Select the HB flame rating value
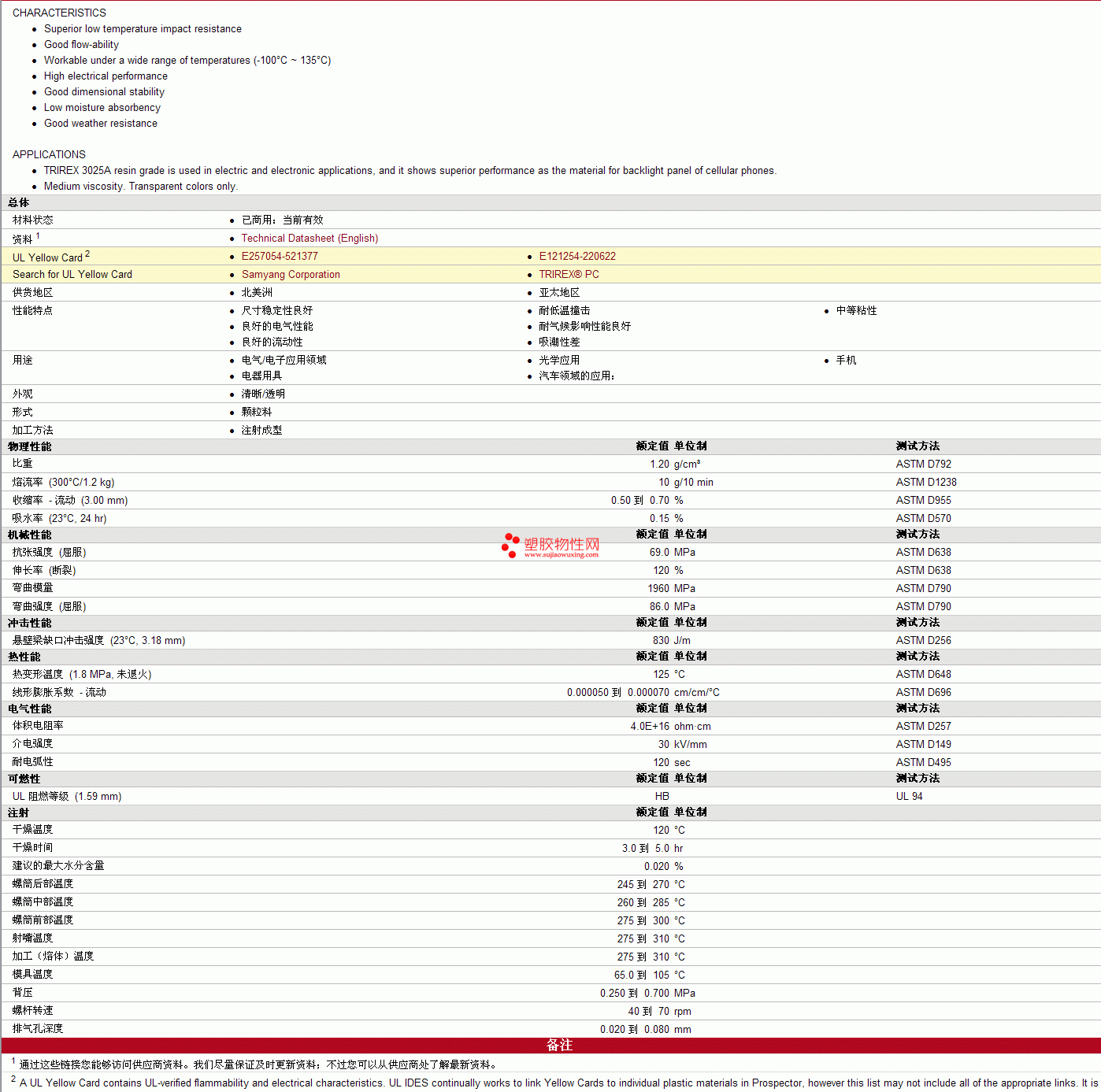Image resolution: width=1101 pixels, height=1092 pixels. coord(662,797)
